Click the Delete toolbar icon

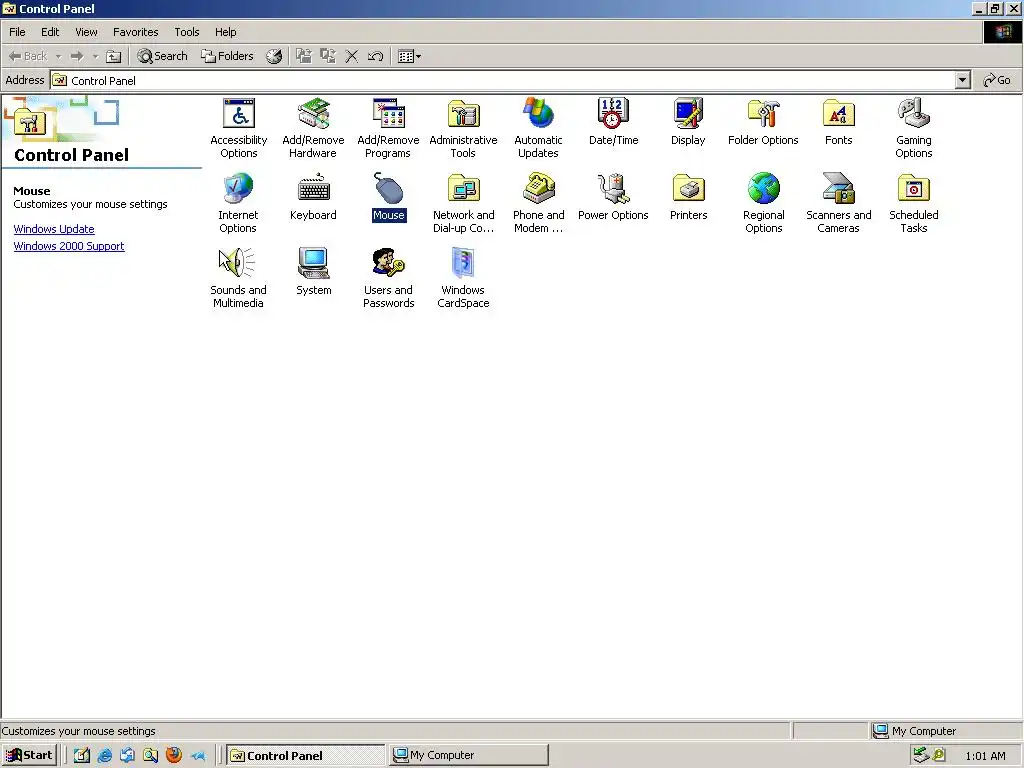coord(351,56)
